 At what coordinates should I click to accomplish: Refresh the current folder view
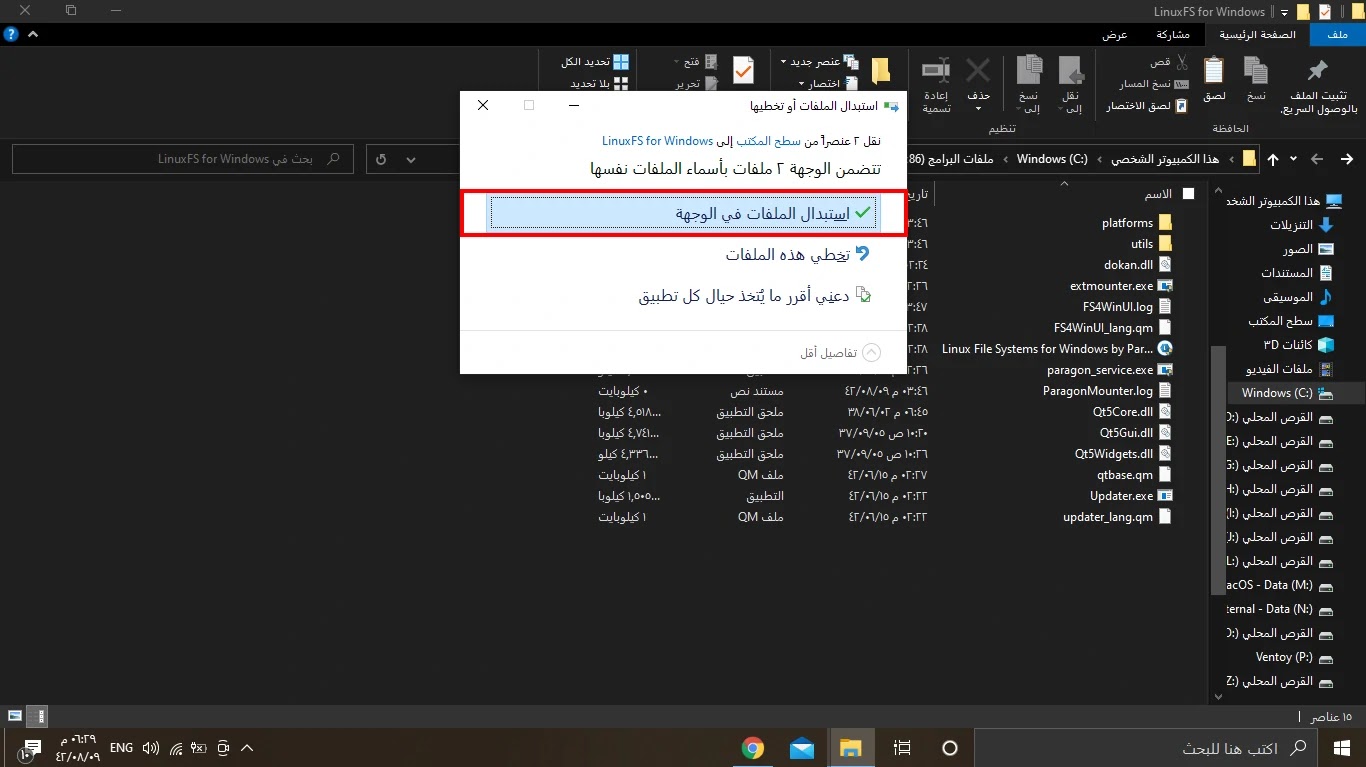(x=382, y=159)
